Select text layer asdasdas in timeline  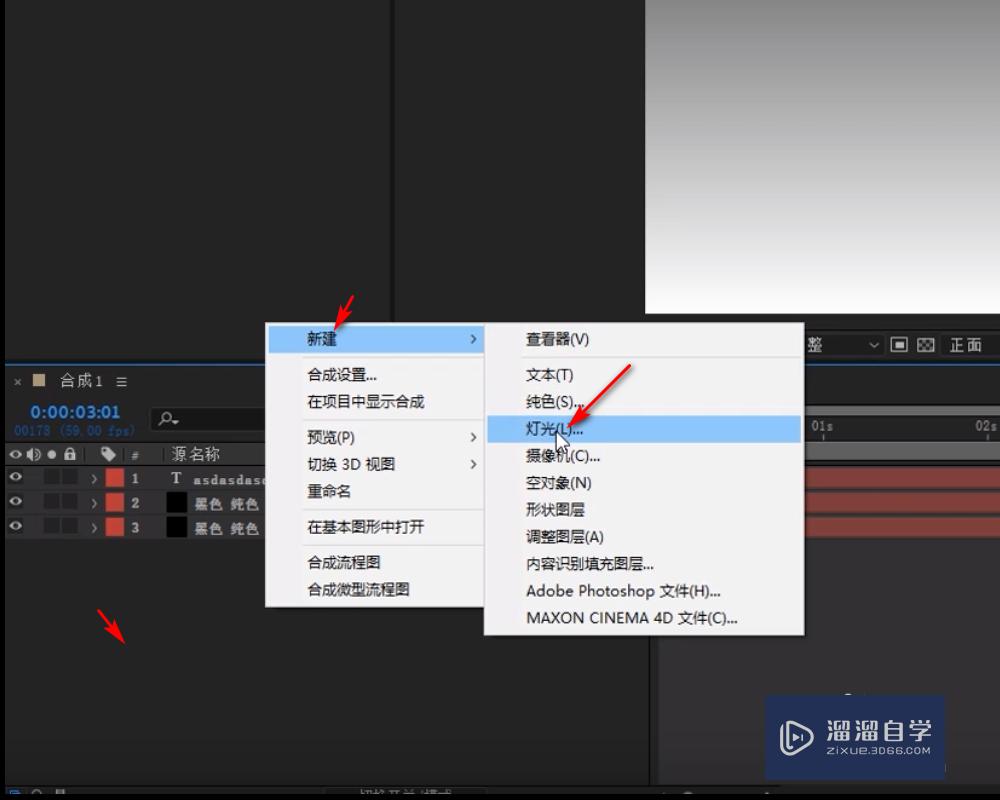(x=228, y=479)
